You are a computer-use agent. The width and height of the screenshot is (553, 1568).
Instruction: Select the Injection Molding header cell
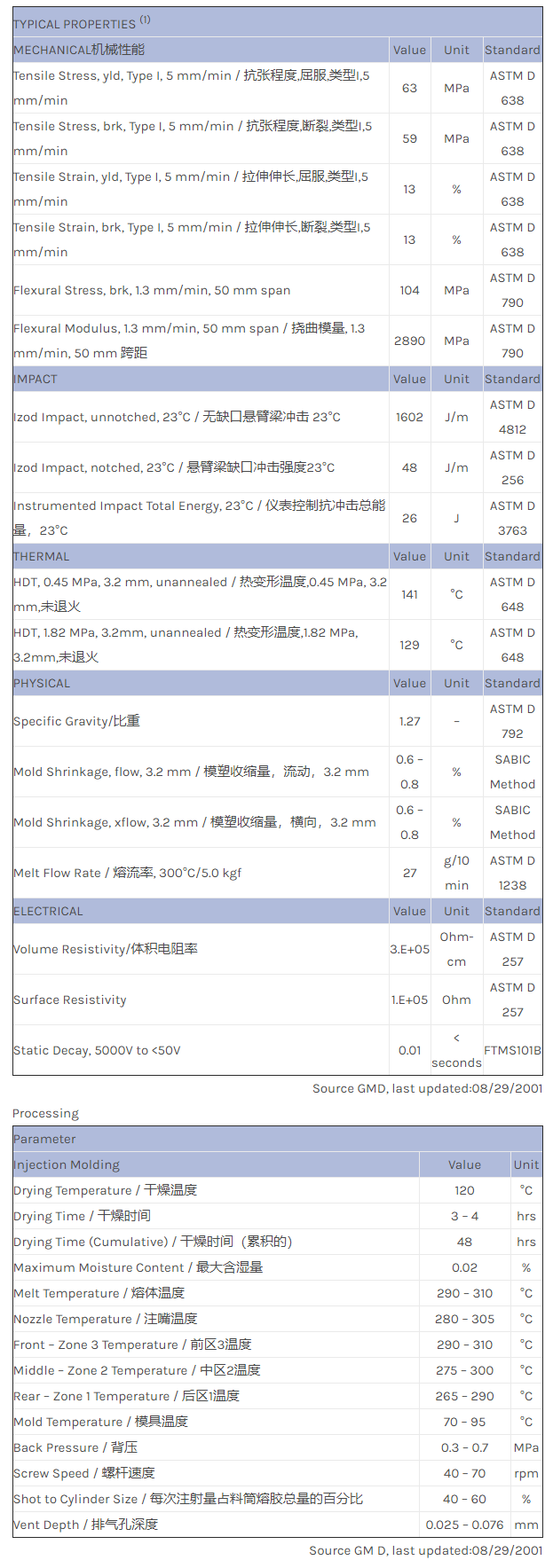tap(67, 1164)
